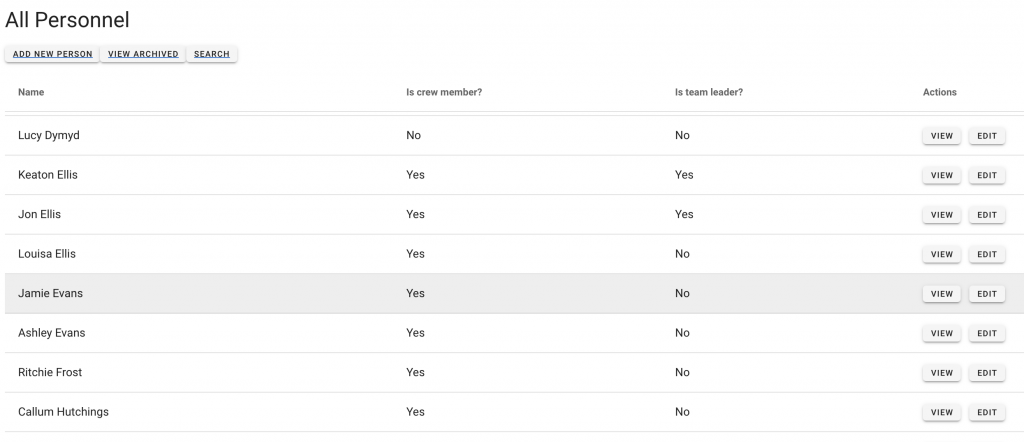Edit Callum Hutchings details

click(986, 412)
